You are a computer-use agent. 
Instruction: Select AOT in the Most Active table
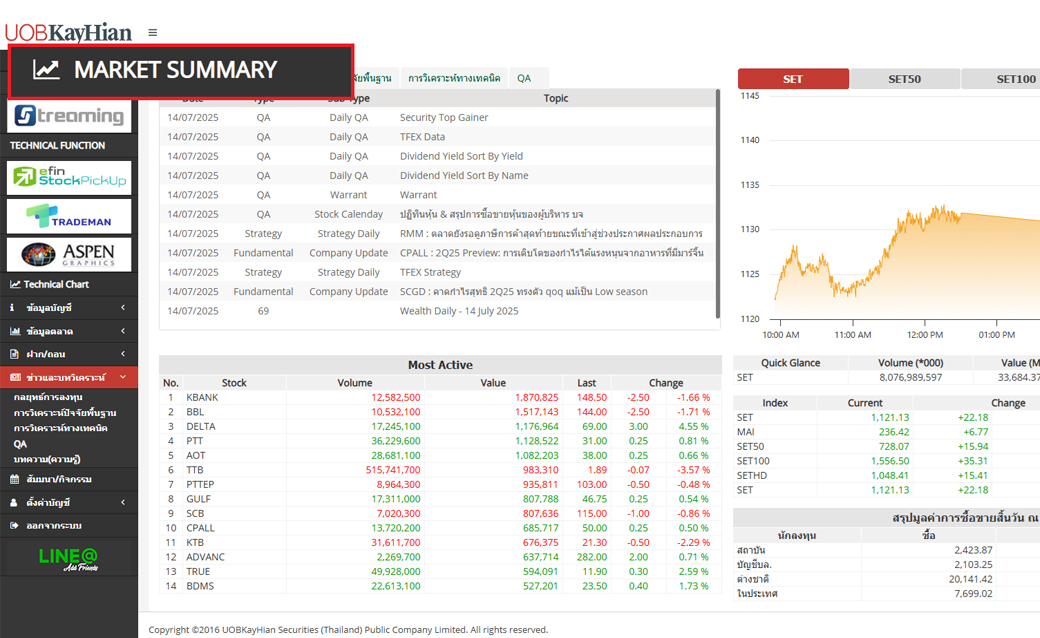(196, 456)
